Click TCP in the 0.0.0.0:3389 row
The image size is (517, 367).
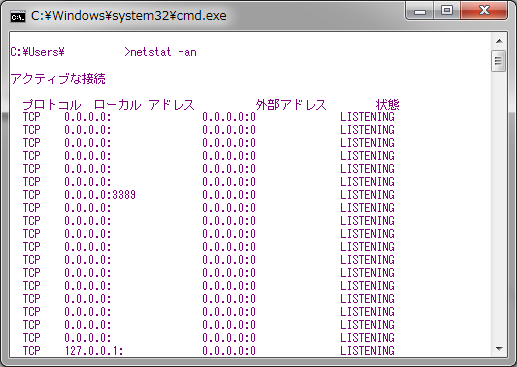coord(32,195)
